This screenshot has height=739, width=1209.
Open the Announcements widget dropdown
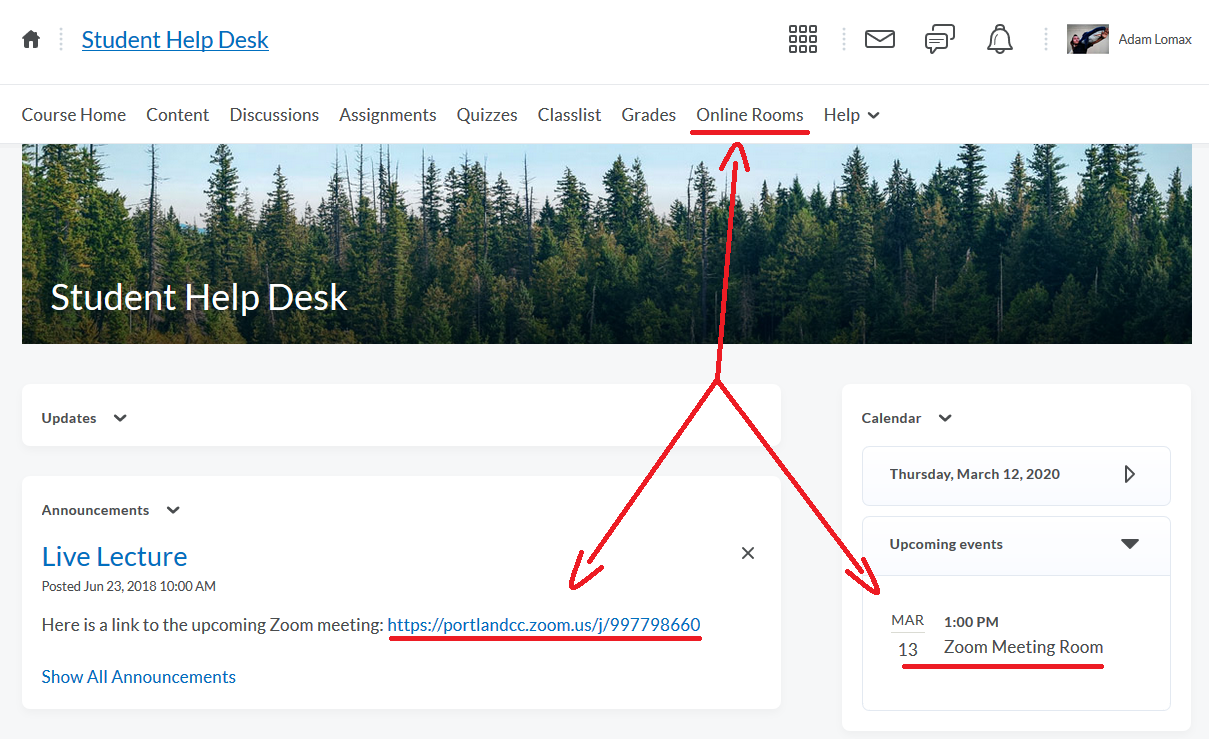[173, 510]
